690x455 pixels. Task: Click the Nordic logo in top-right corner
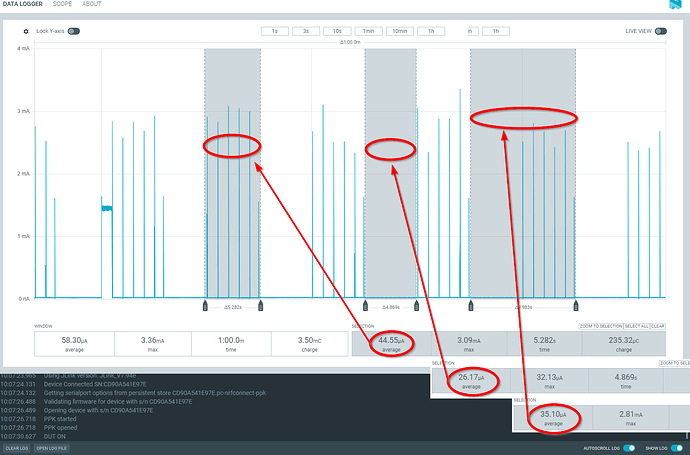[675, 5]
